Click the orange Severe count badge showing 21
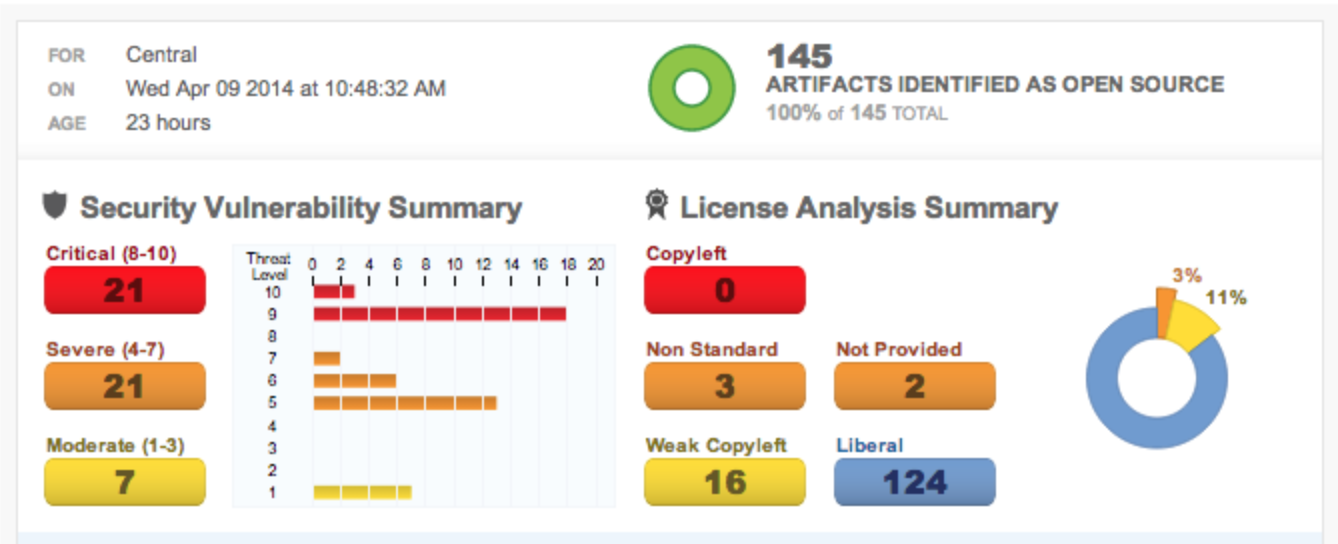Viewport: 1338px width, 544px height. (x=125, y=386)
